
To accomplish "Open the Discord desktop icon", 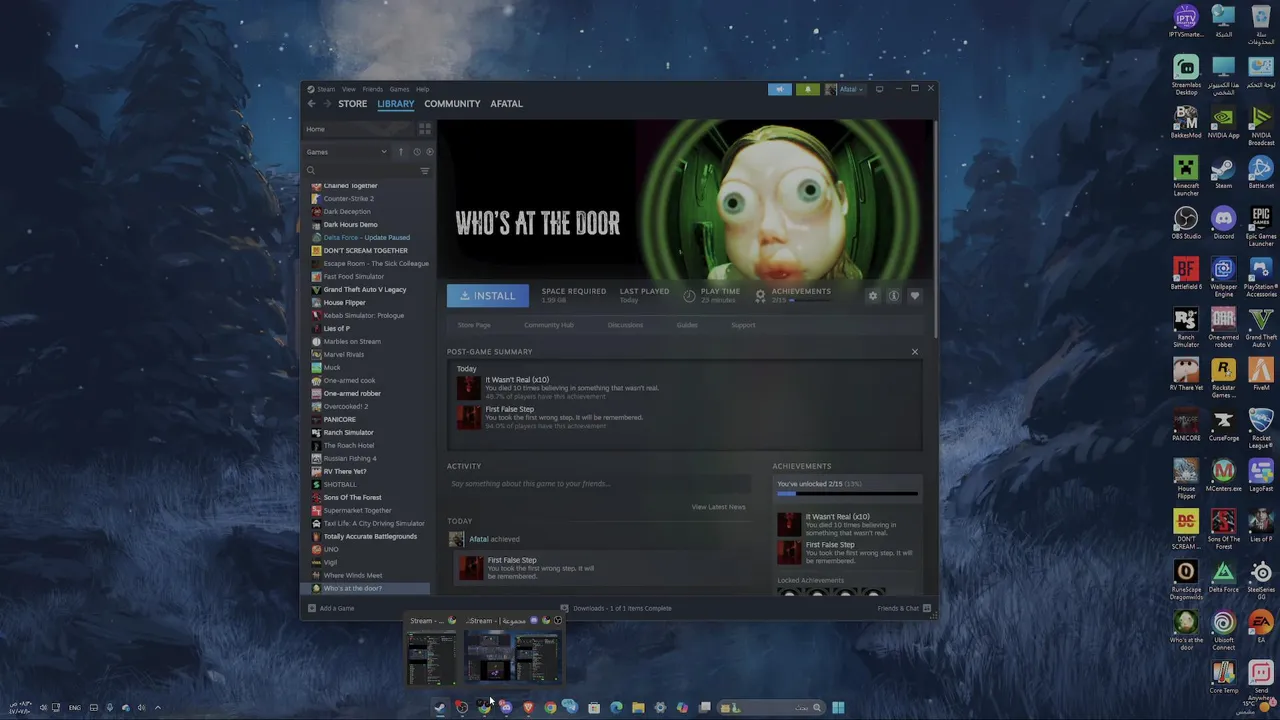I will click(1223, 223).
